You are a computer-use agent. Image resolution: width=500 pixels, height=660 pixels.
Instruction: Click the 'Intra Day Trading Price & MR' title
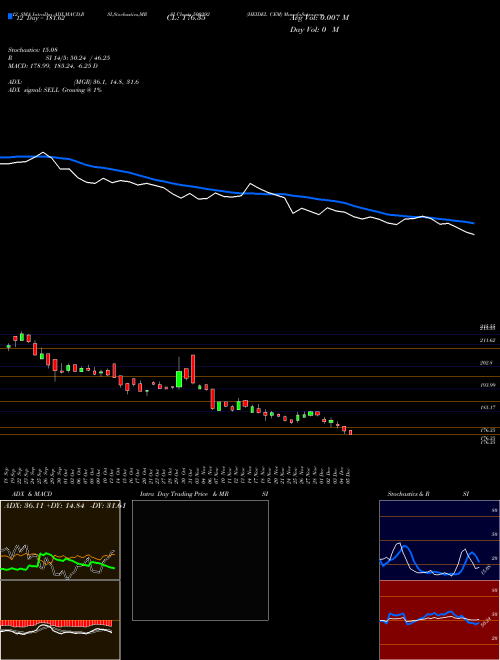click(184, 494)
